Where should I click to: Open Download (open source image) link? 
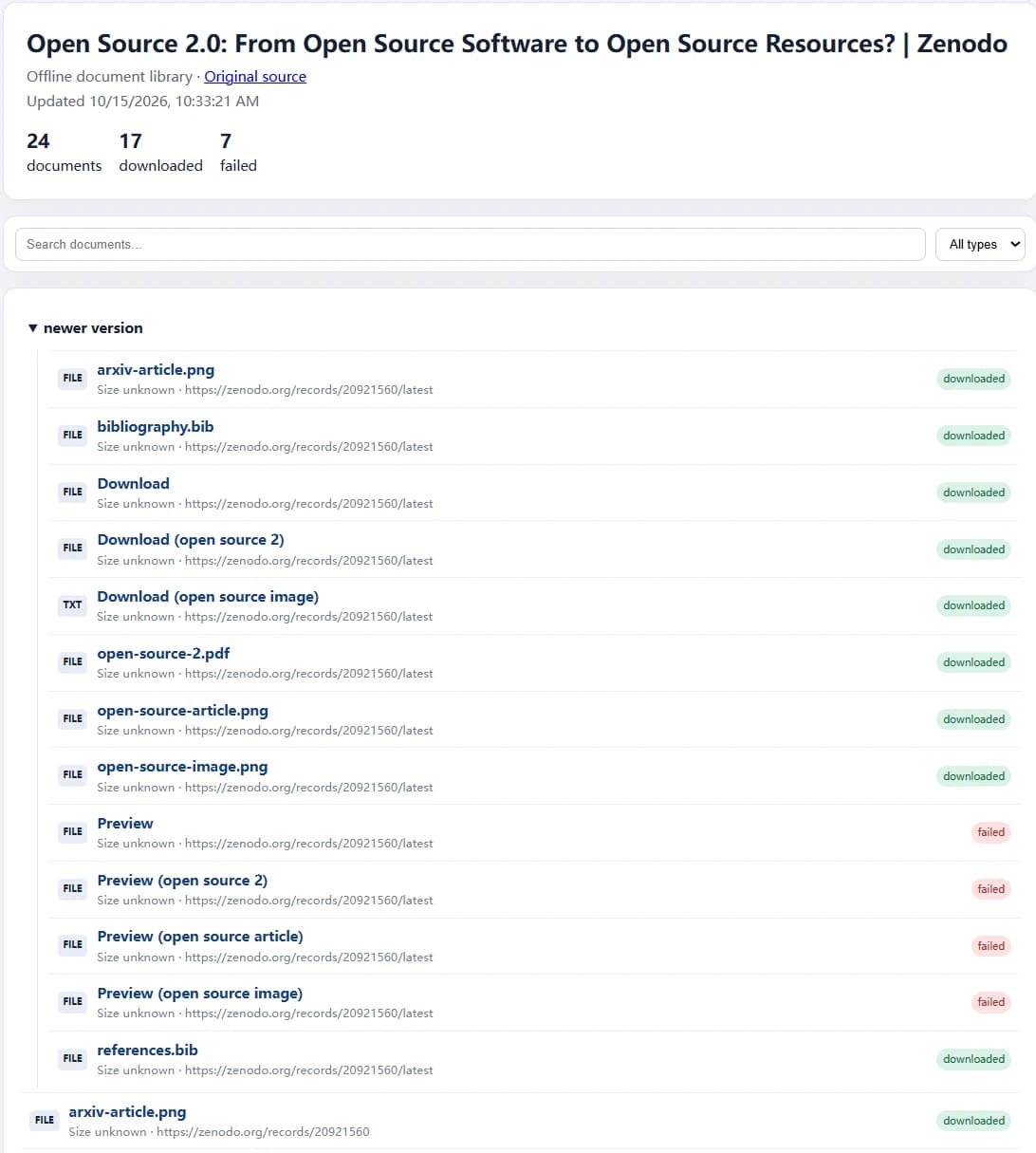pyautogui.click(x=208, y=597)
